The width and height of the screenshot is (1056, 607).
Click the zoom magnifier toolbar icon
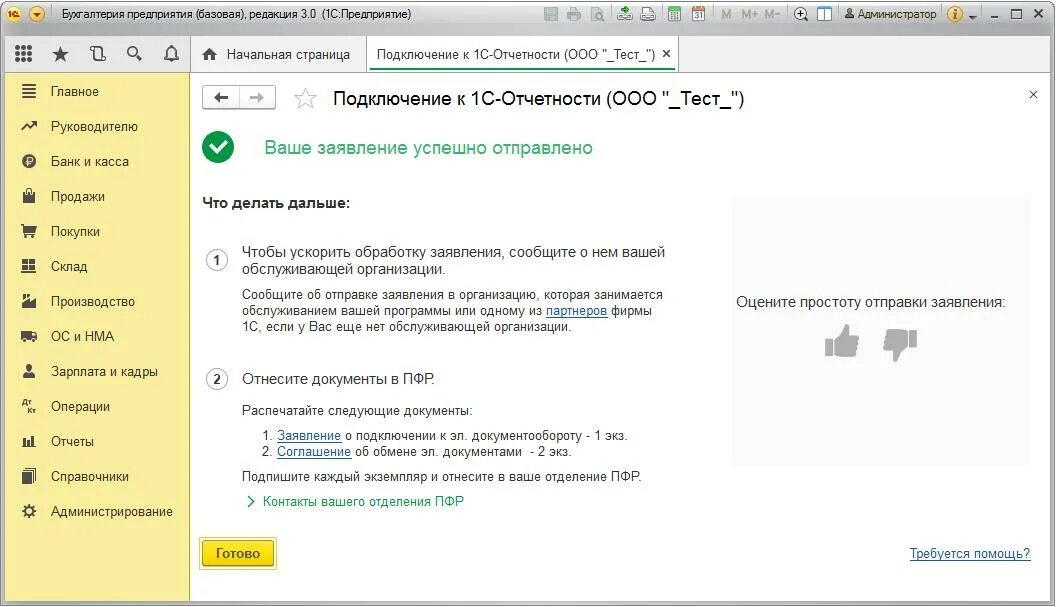tap(802, 14)
